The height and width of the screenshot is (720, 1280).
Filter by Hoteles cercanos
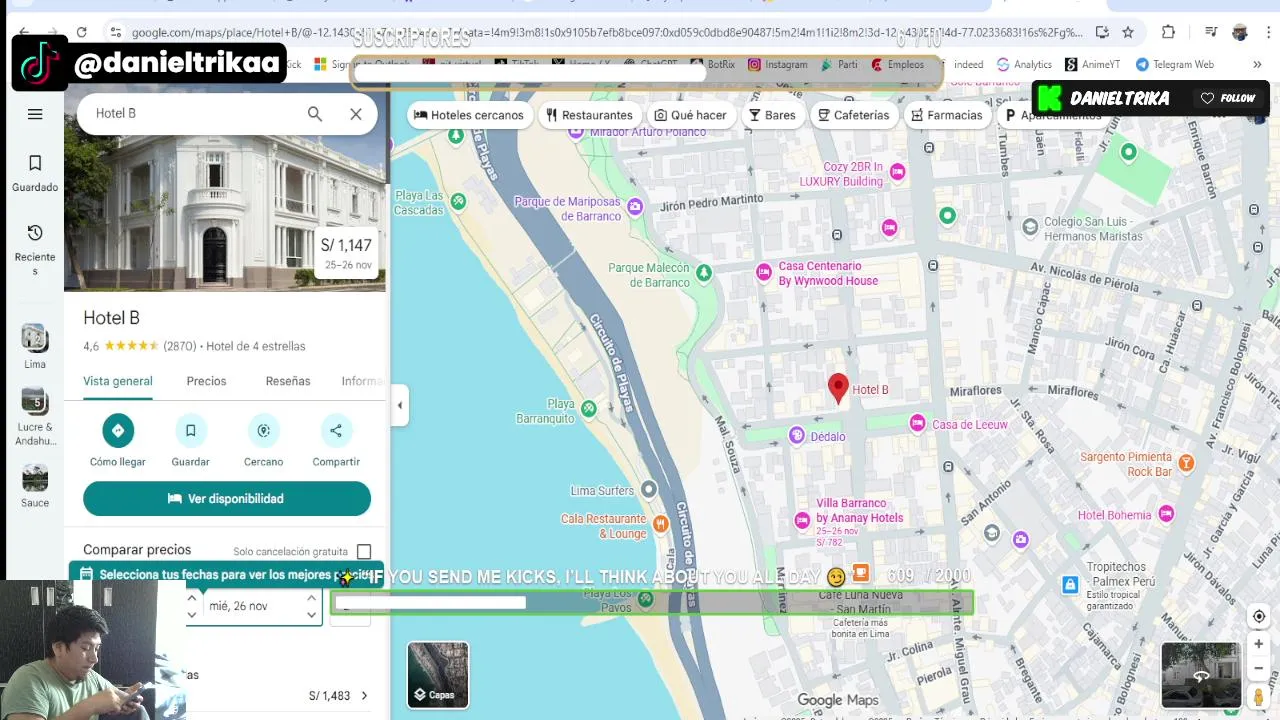(469, 115)
